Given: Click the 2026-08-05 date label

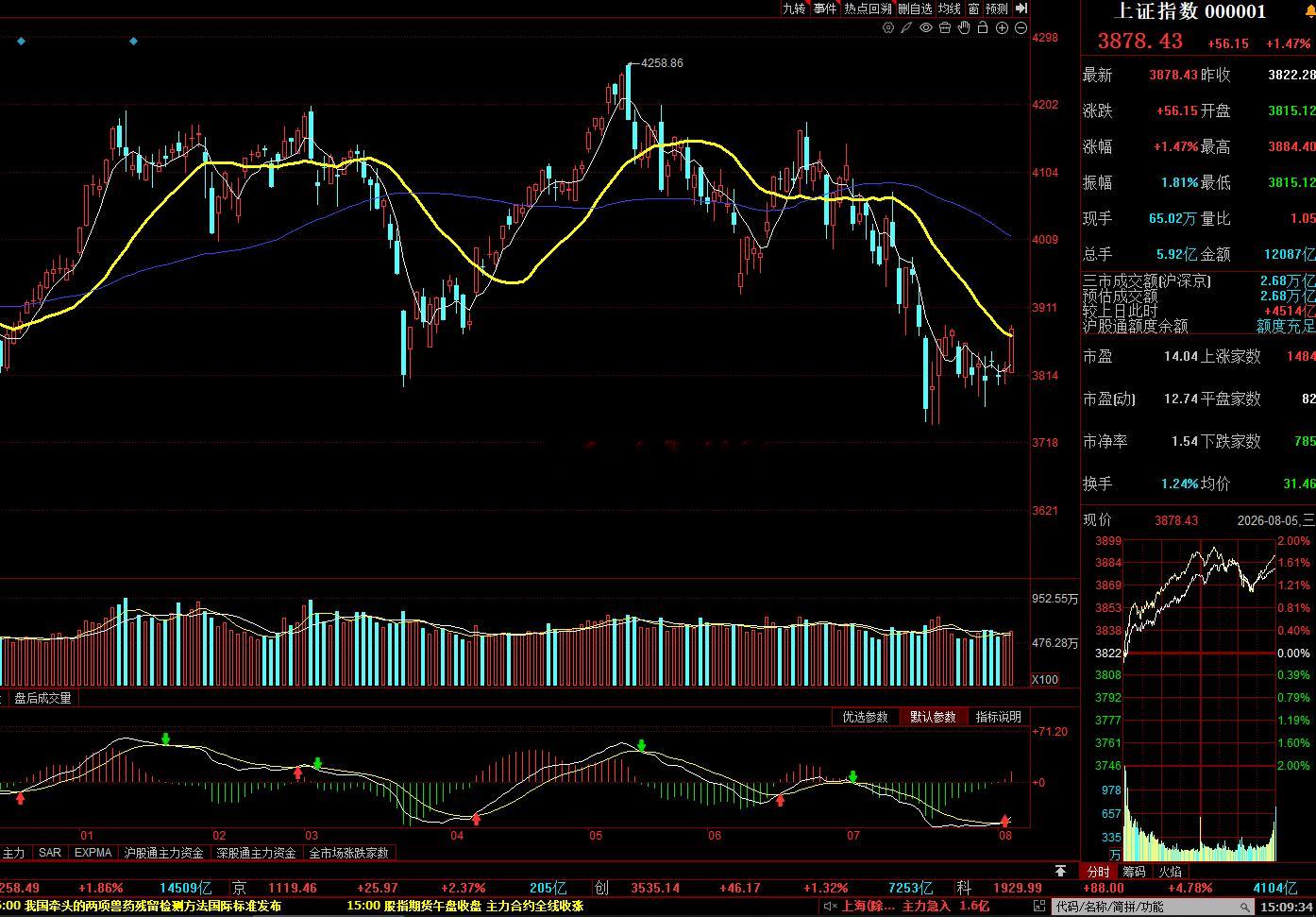Looking at the screenshot, I should 1268,520.
